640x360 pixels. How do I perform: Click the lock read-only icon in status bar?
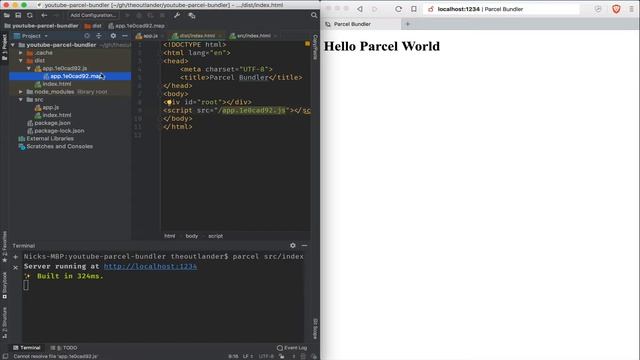pos(282,356)
